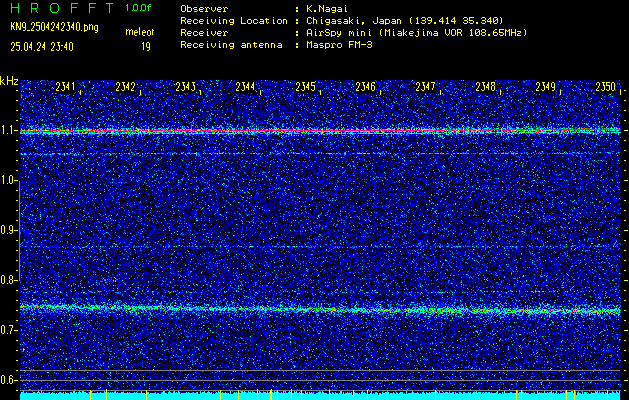Click the filename KN9_2504242340.png

tap(54, 27)
